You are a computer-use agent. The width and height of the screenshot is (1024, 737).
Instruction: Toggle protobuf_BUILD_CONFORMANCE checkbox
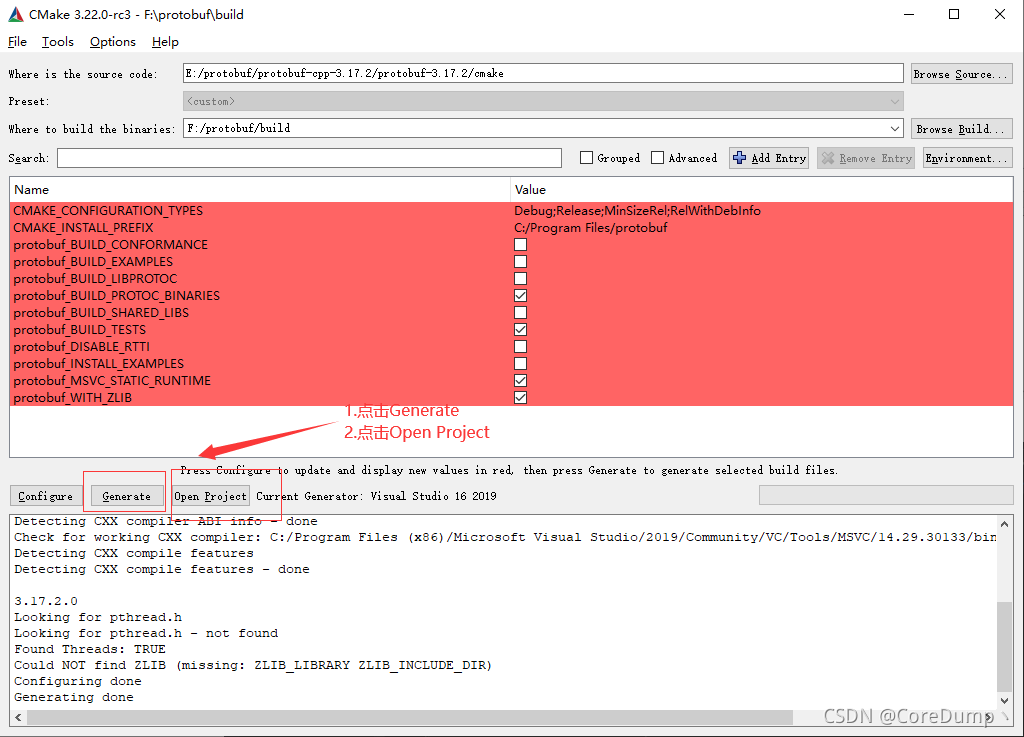pyautogui.click(x=520, y=245)
